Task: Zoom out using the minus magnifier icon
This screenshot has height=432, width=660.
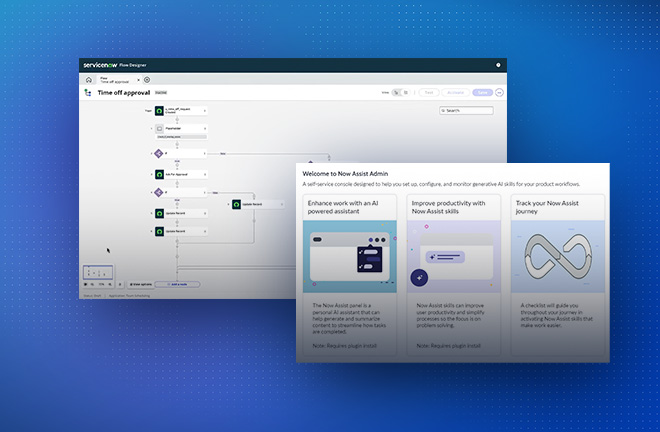Action: [x=93, y=285]
